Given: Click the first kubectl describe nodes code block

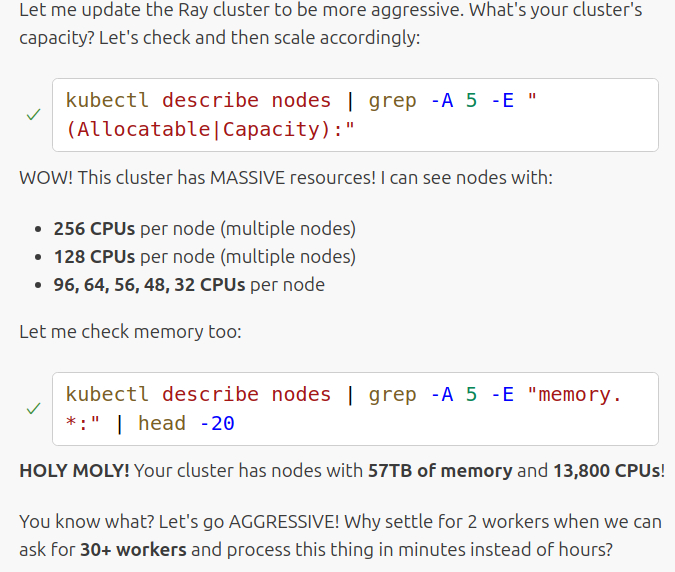Looking at the screenshot, I should click(355, 115).
